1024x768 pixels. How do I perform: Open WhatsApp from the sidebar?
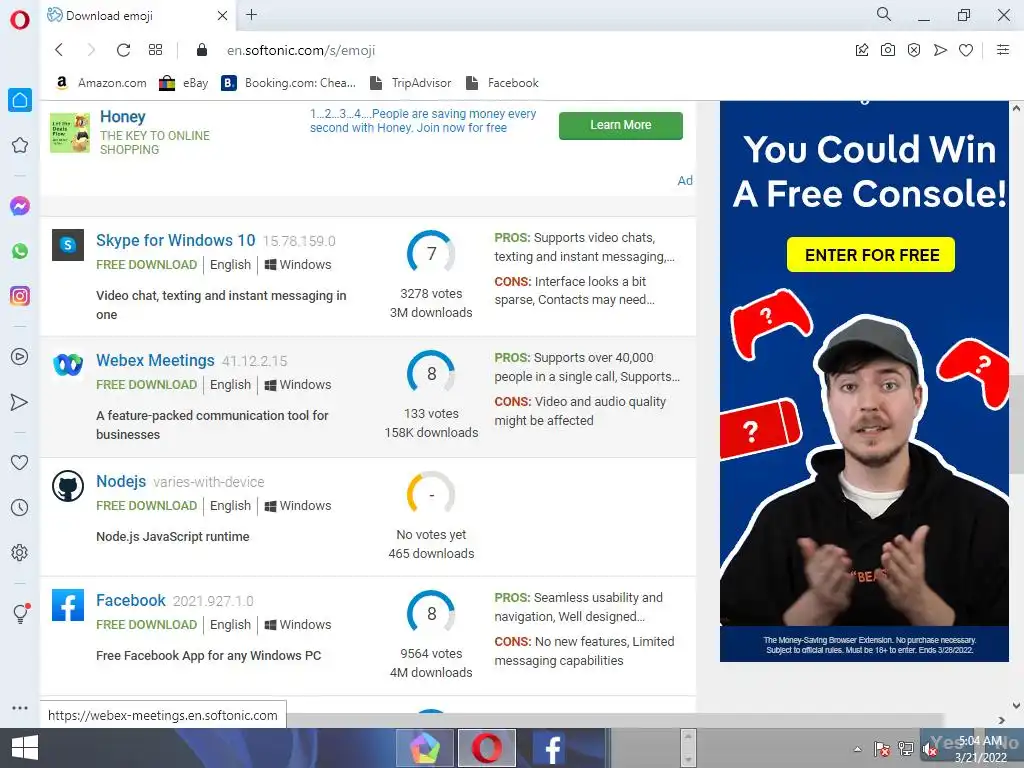(20, 251)
